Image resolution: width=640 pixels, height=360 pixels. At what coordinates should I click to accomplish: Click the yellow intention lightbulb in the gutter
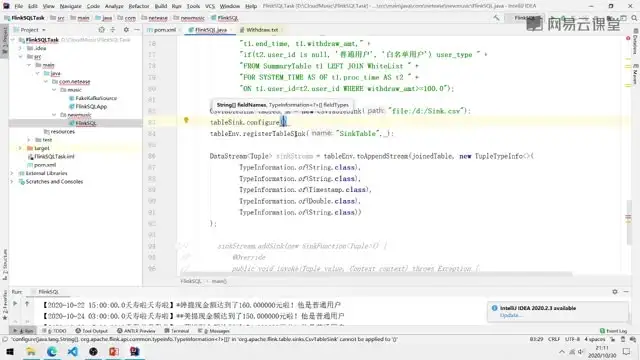click(x=186, y=120)
